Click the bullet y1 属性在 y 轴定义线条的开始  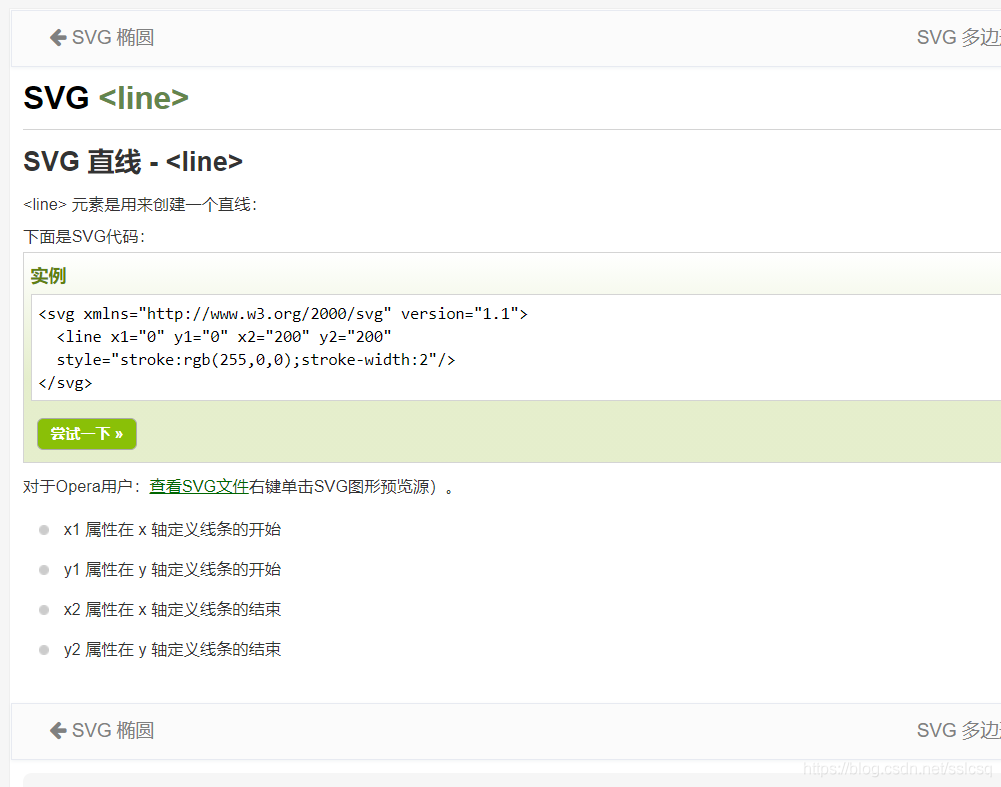172,569
